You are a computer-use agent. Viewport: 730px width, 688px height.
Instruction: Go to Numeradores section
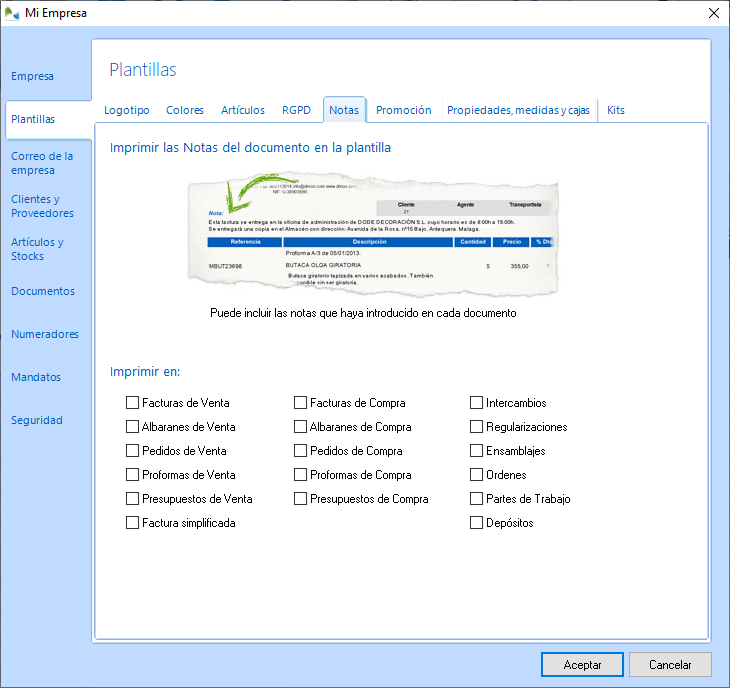point(45,334)
